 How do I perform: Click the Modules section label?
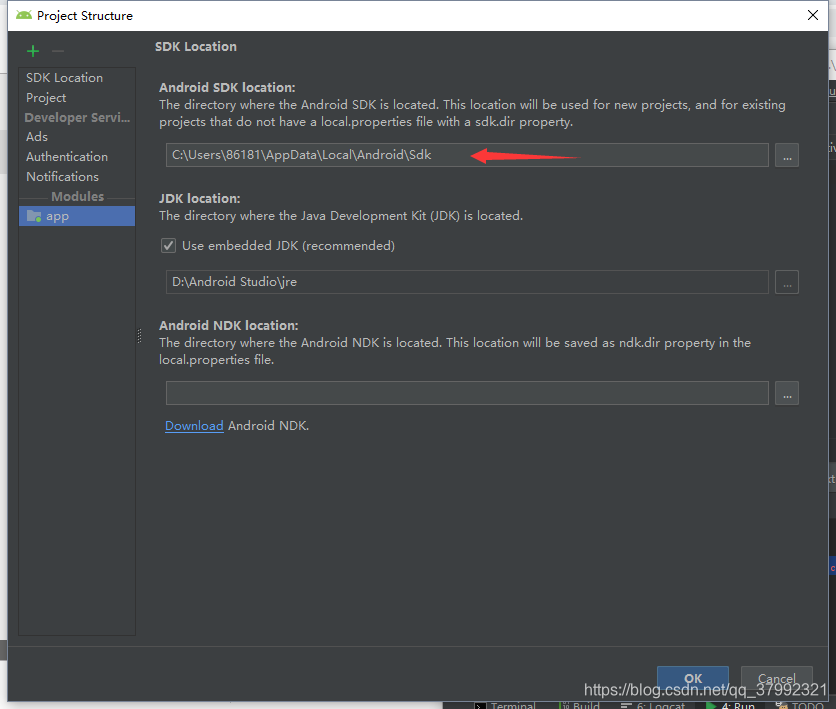pyautogui.click(x=78, y=196)
